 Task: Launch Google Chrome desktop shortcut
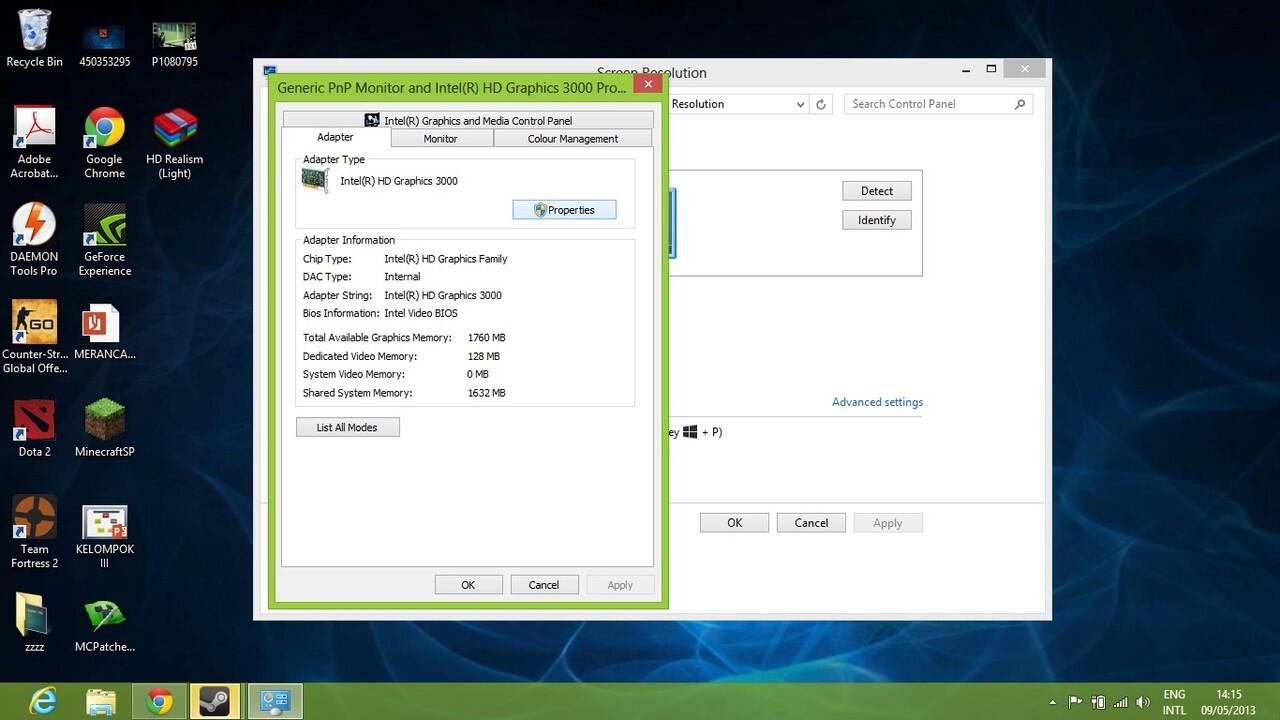(104, 142)
